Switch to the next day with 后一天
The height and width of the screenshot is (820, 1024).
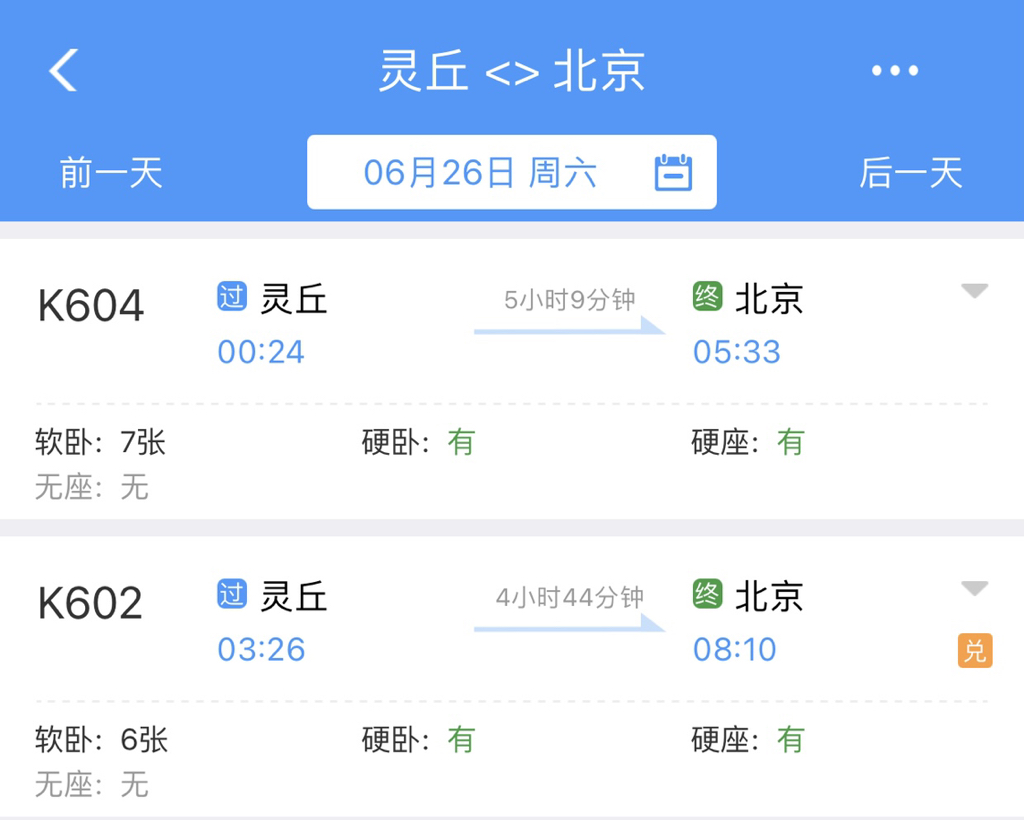coord(909,172)
